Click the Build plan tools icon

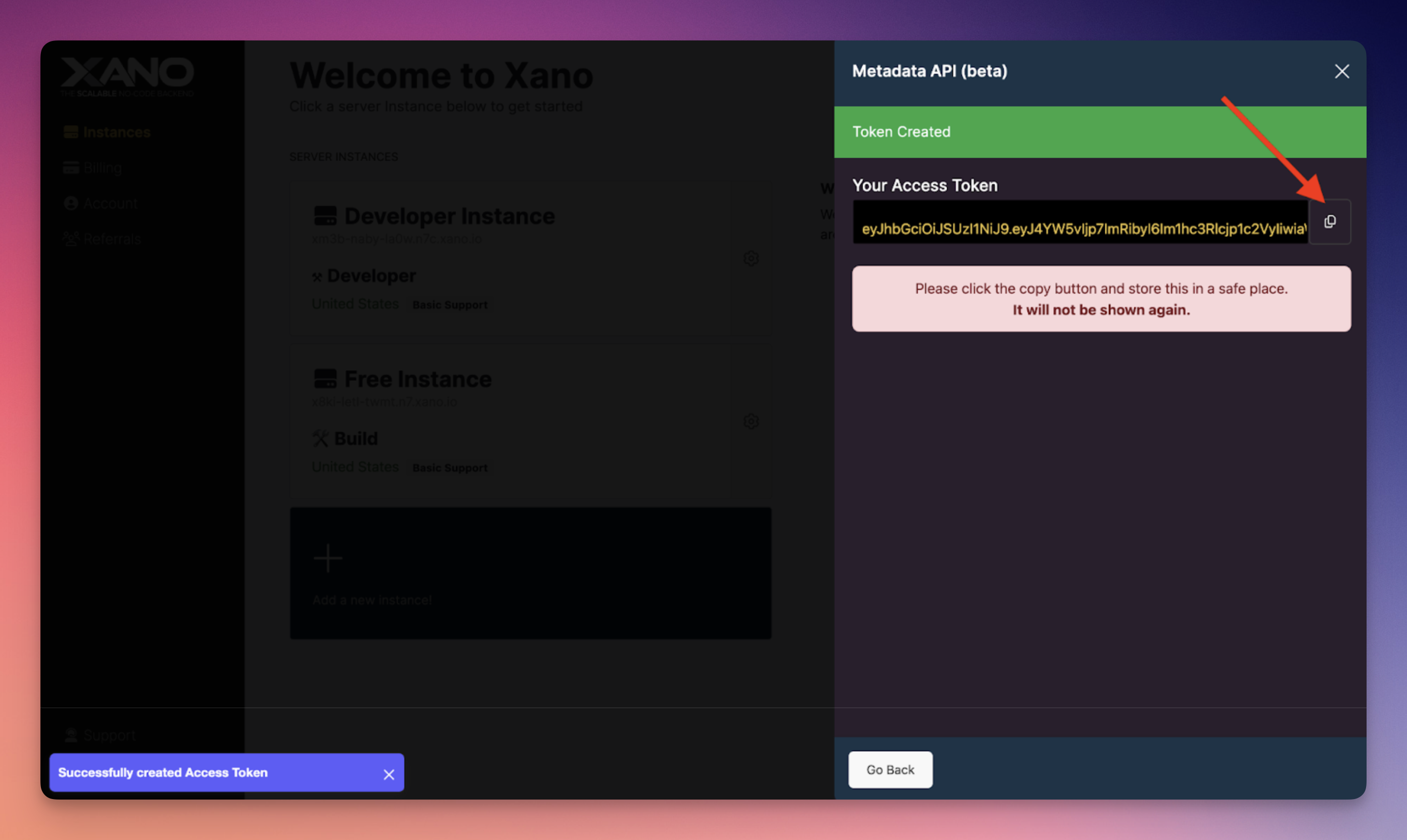pos(320,439)
